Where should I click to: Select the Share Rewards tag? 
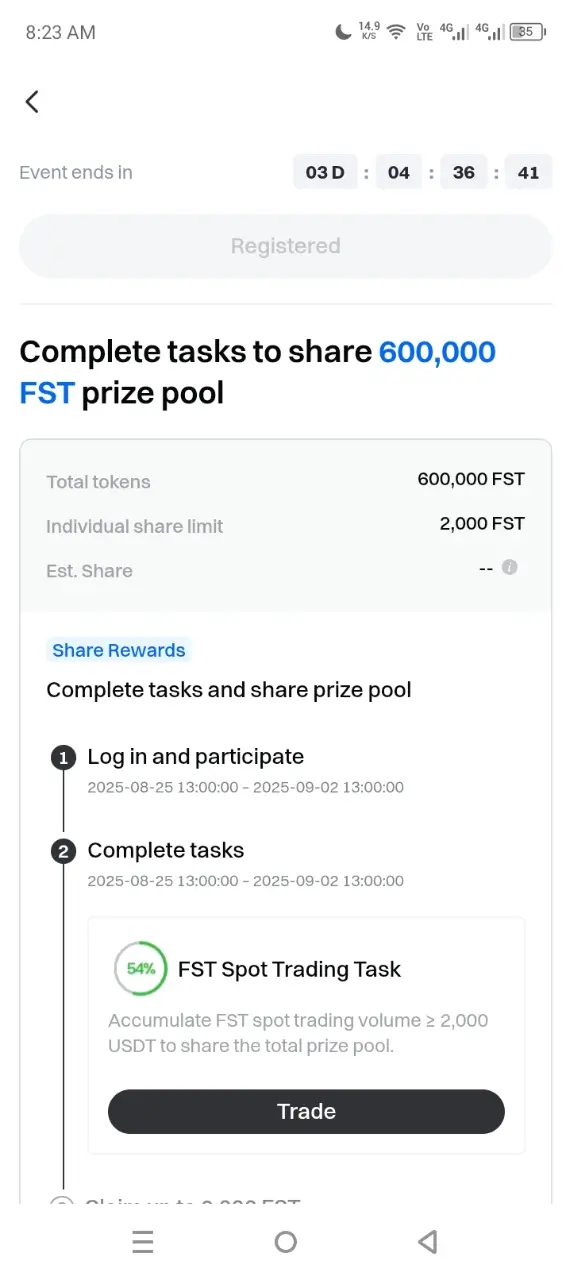coord(119,650)
